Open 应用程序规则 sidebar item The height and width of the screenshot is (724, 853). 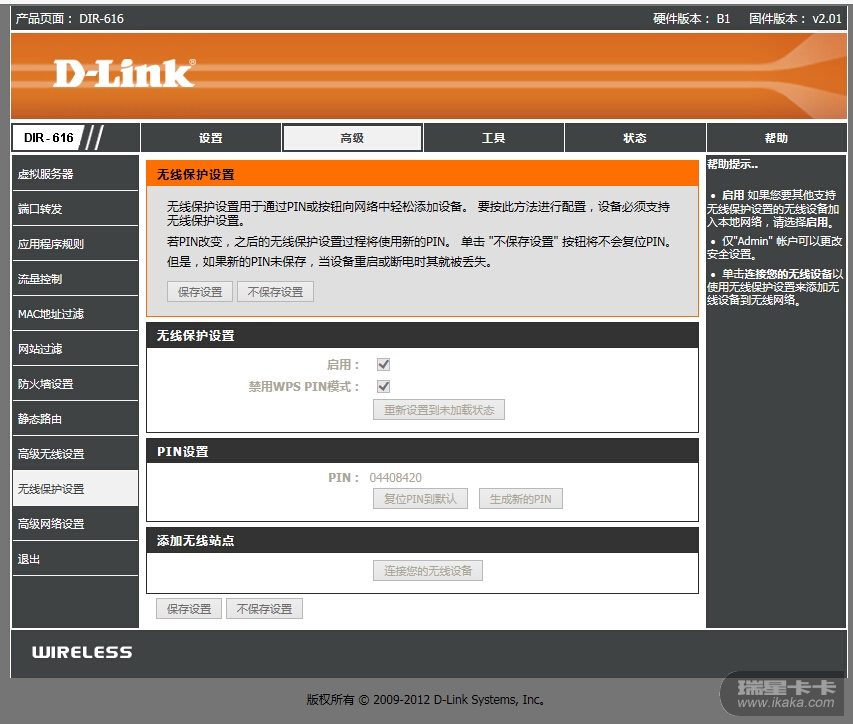[x=75, y=244]
